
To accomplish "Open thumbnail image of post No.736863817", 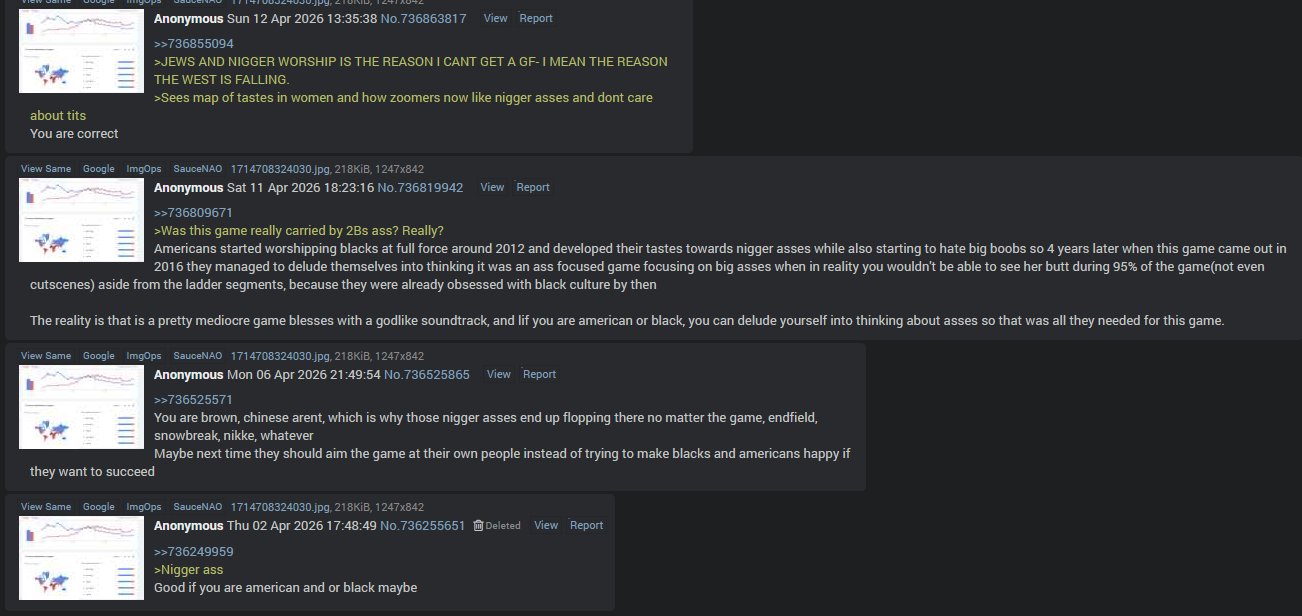I will (x=81, y=51).
